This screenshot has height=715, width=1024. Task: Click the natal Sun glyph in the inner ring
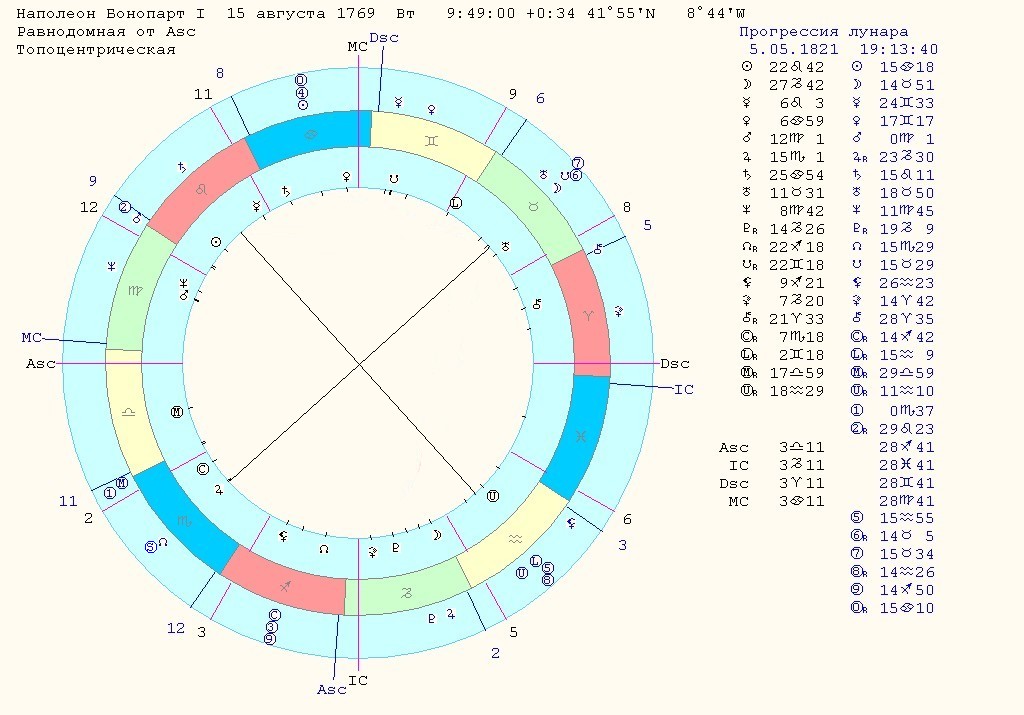click(216, 242)
